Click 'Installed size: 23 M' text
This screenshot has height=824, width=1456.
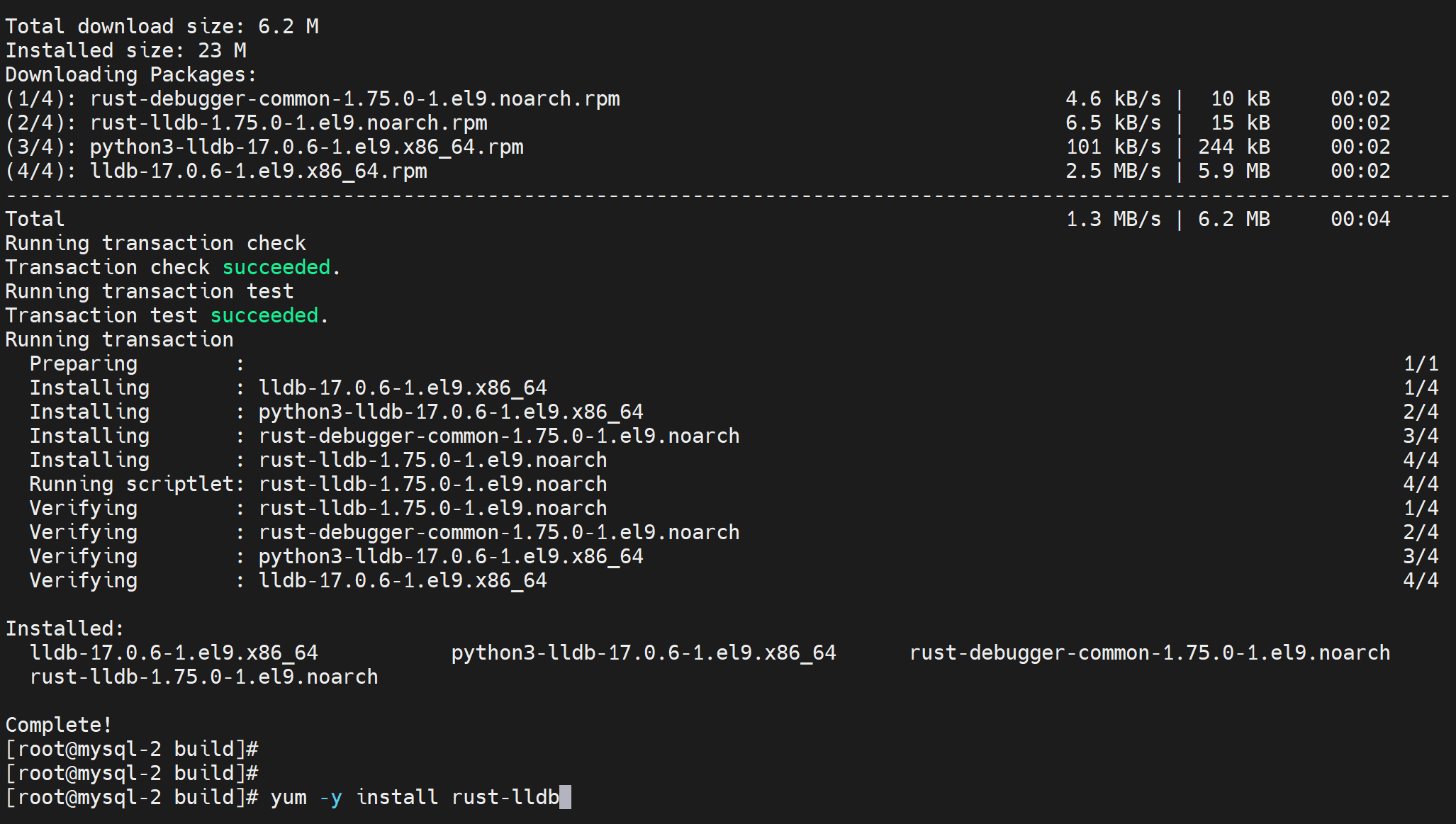[125, 50]
